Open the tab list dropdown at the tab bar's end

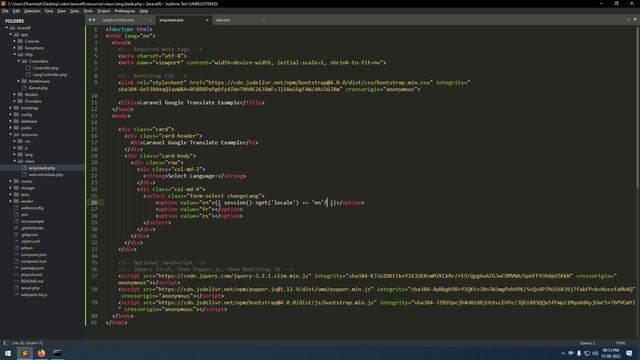pos(635,20)
